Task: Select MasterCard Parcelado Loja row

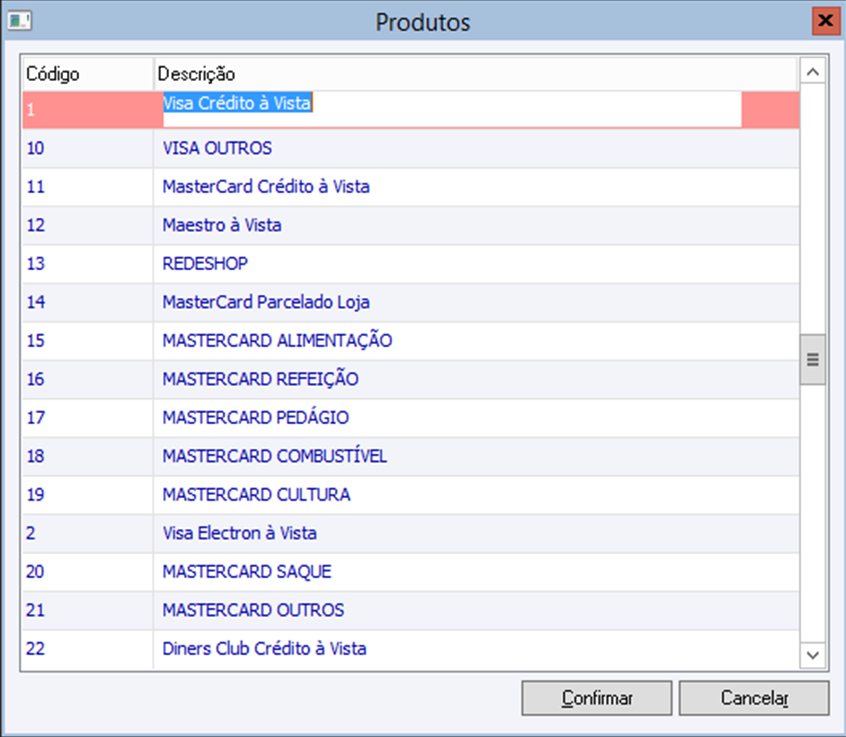Action: (411, 302)
